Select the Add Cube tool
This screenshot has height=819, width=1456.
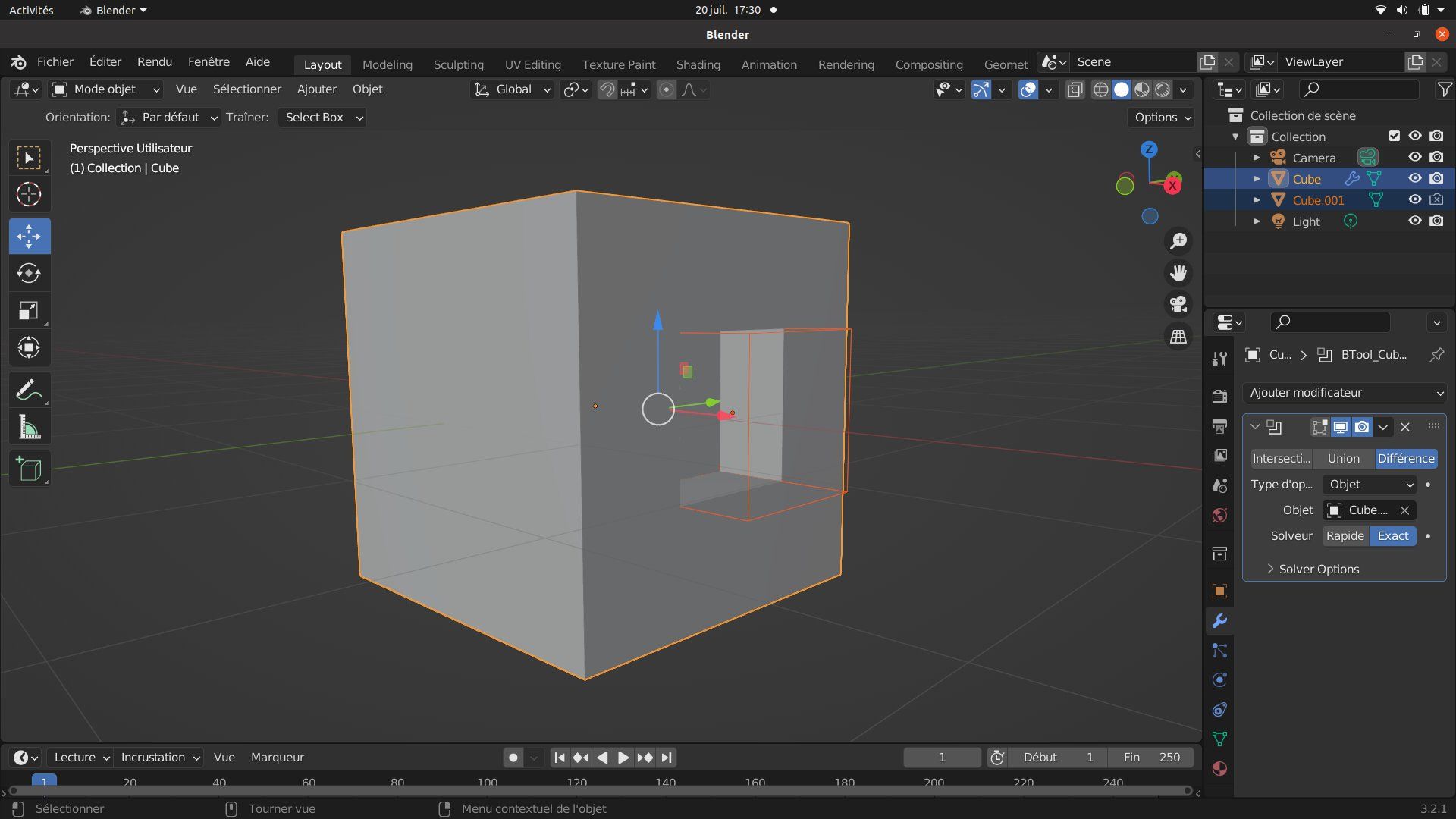click(29, 469)
